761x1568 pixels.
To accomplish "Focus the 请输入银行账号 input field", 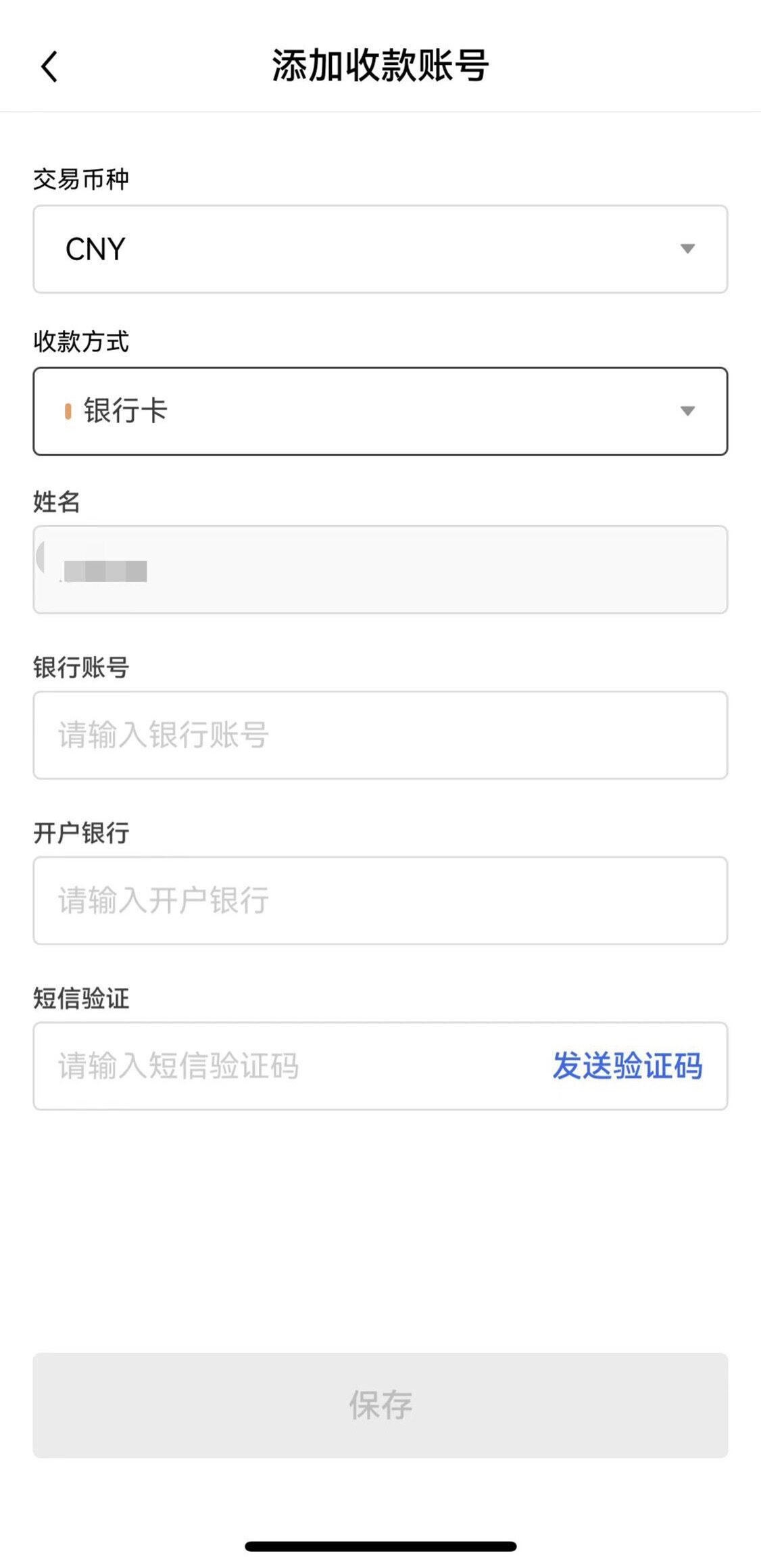I will point(380,735).
